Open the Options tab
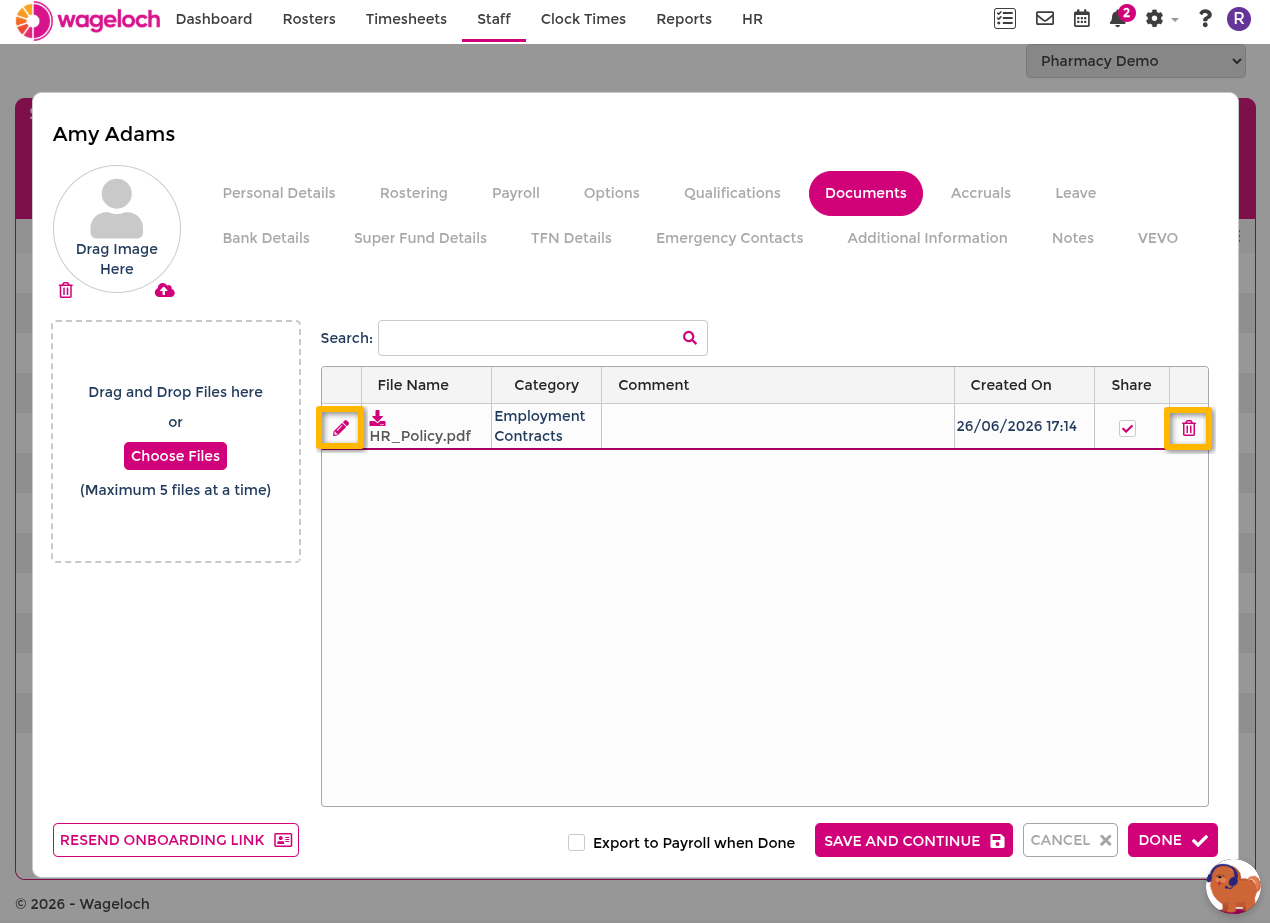 (x=612, y=193)
